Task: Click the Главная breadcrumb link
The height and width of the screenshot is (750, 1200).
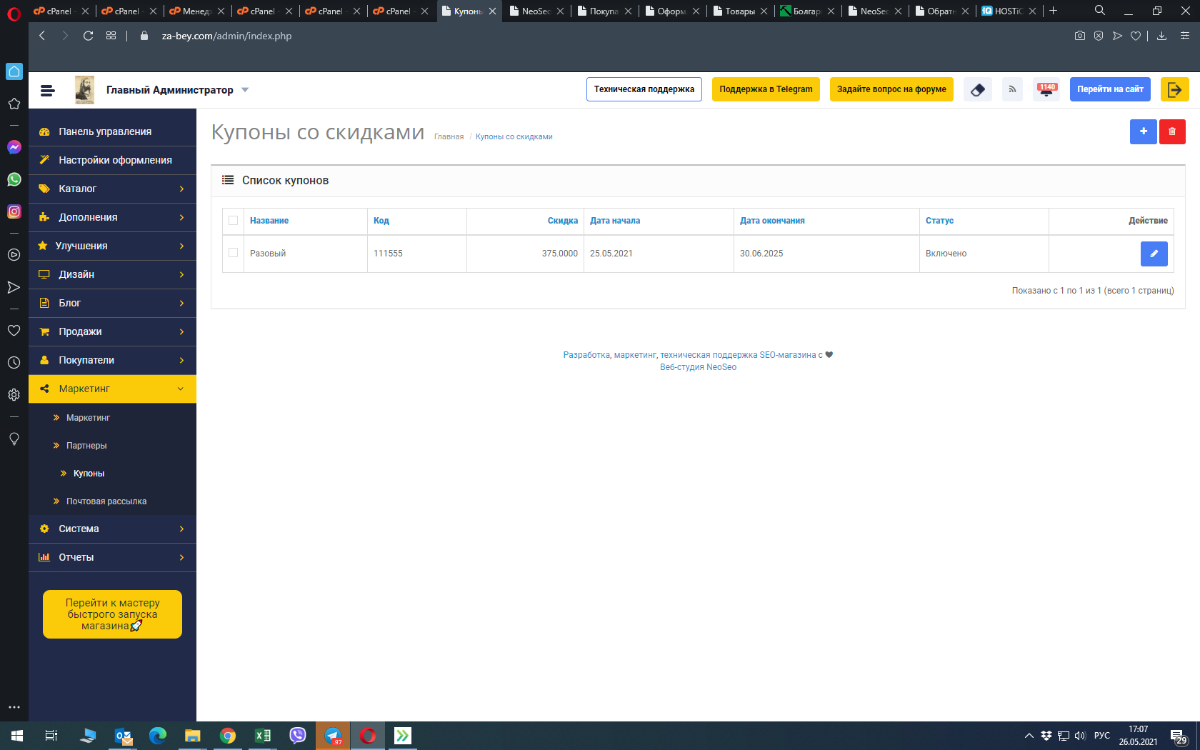Action: (449, 136)
